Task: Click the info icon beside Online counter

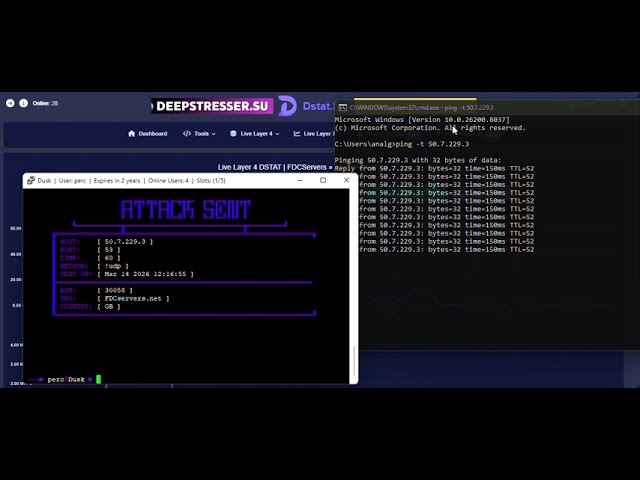Action: [x=24, y=103]
